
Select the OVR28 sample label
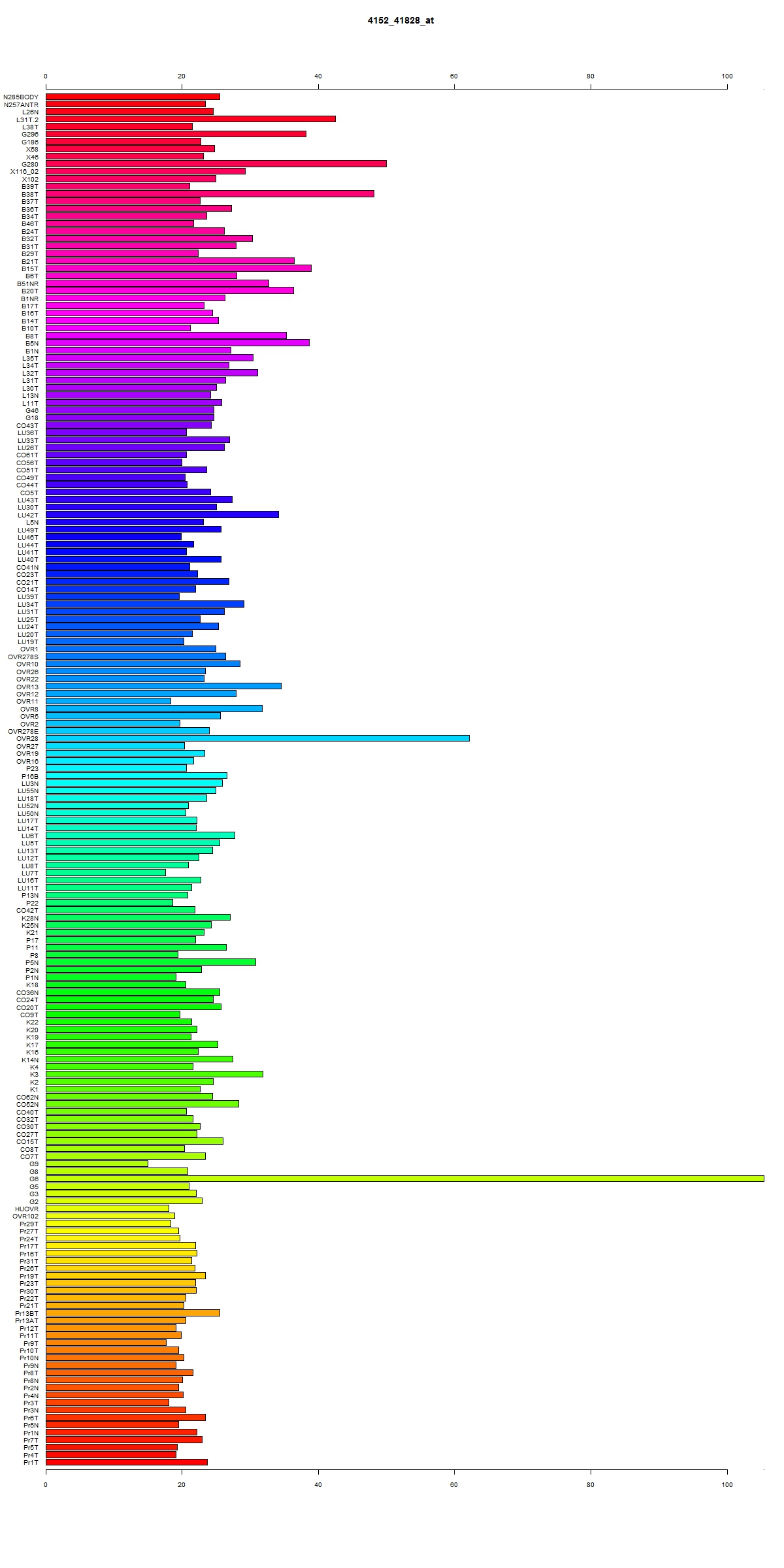click(27, 739)
